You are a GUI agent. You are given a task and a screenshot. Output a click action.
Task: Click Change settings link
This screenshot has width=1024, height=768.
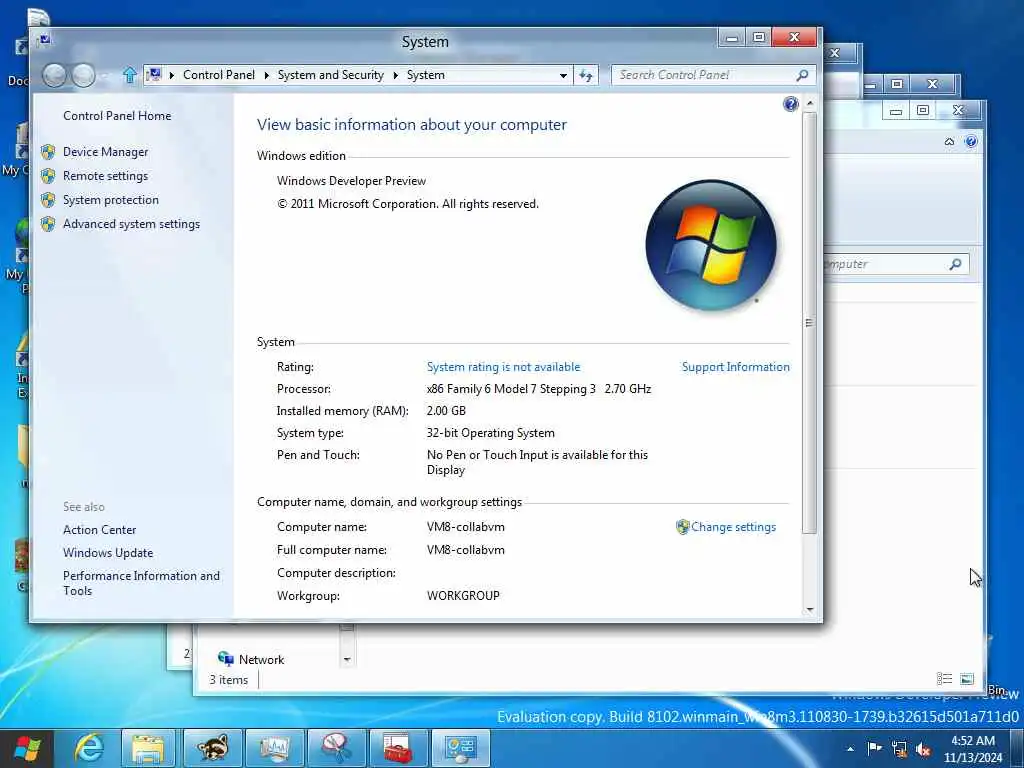click(733, 527)
